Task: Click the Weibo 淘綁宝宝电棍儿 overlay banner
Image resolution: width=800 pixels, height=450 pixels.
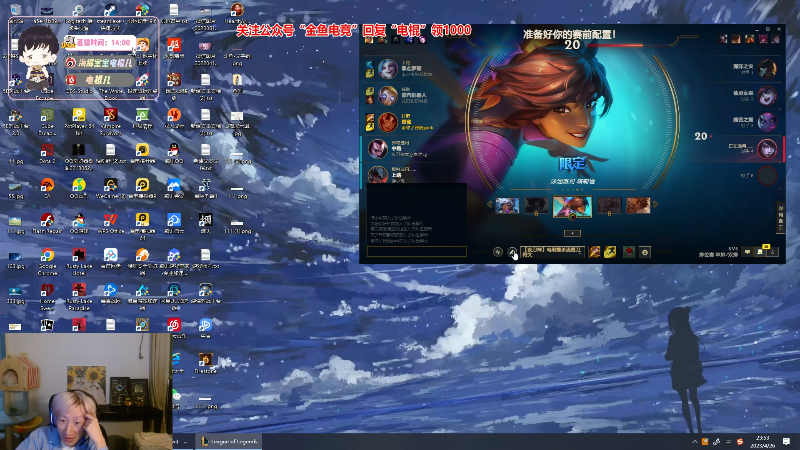Action: click(100, 63)
